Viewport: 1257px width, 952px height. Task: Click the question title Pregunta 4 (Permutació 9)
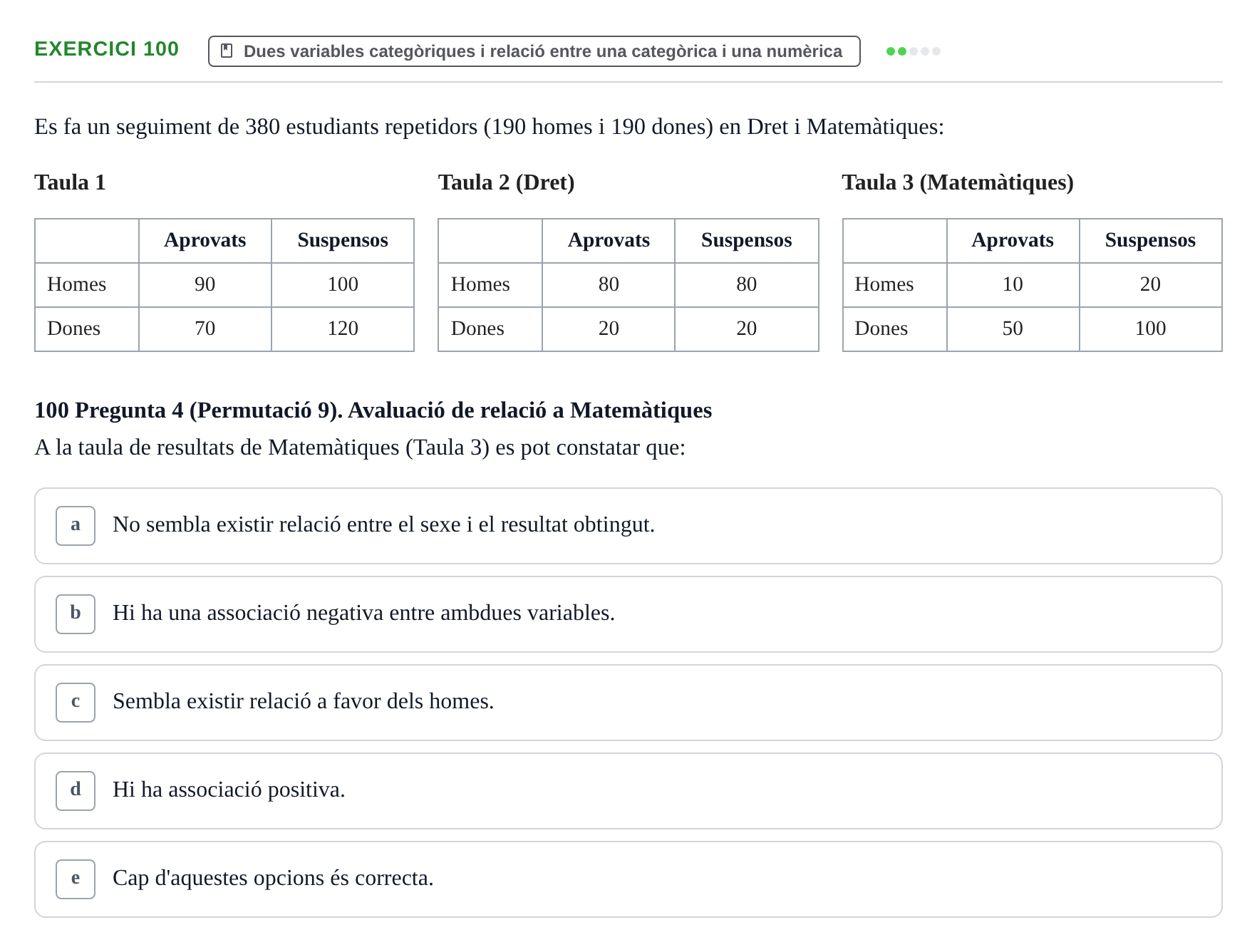[373, 410]
